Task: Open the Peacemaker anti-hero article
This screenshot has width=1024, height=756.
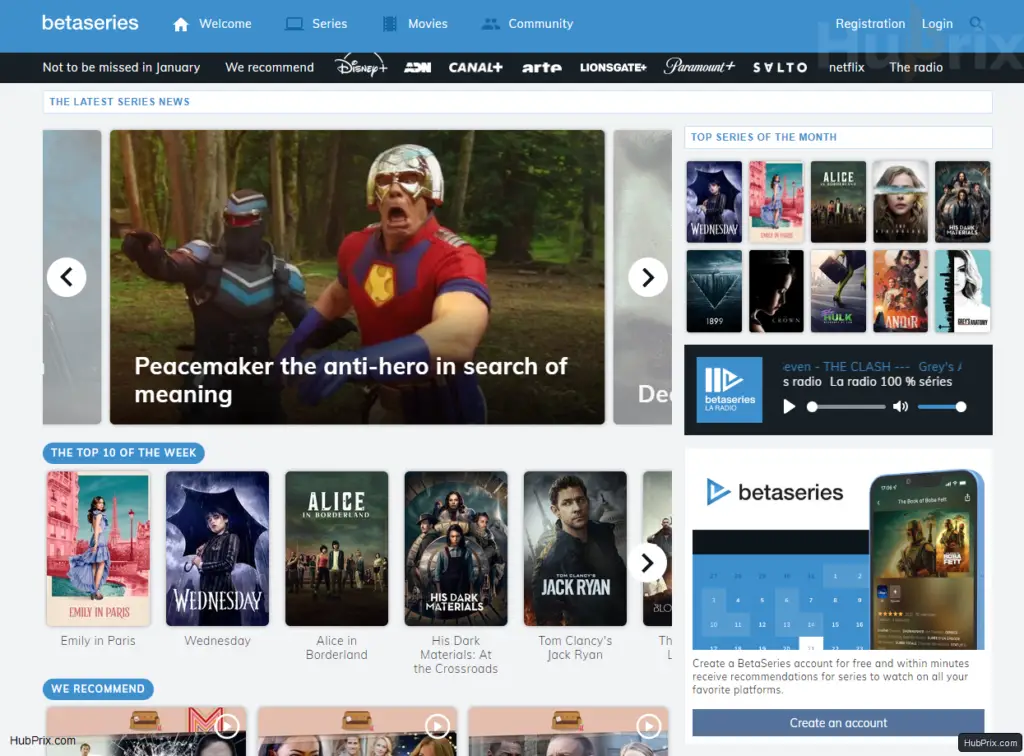Action: point(357,277)
